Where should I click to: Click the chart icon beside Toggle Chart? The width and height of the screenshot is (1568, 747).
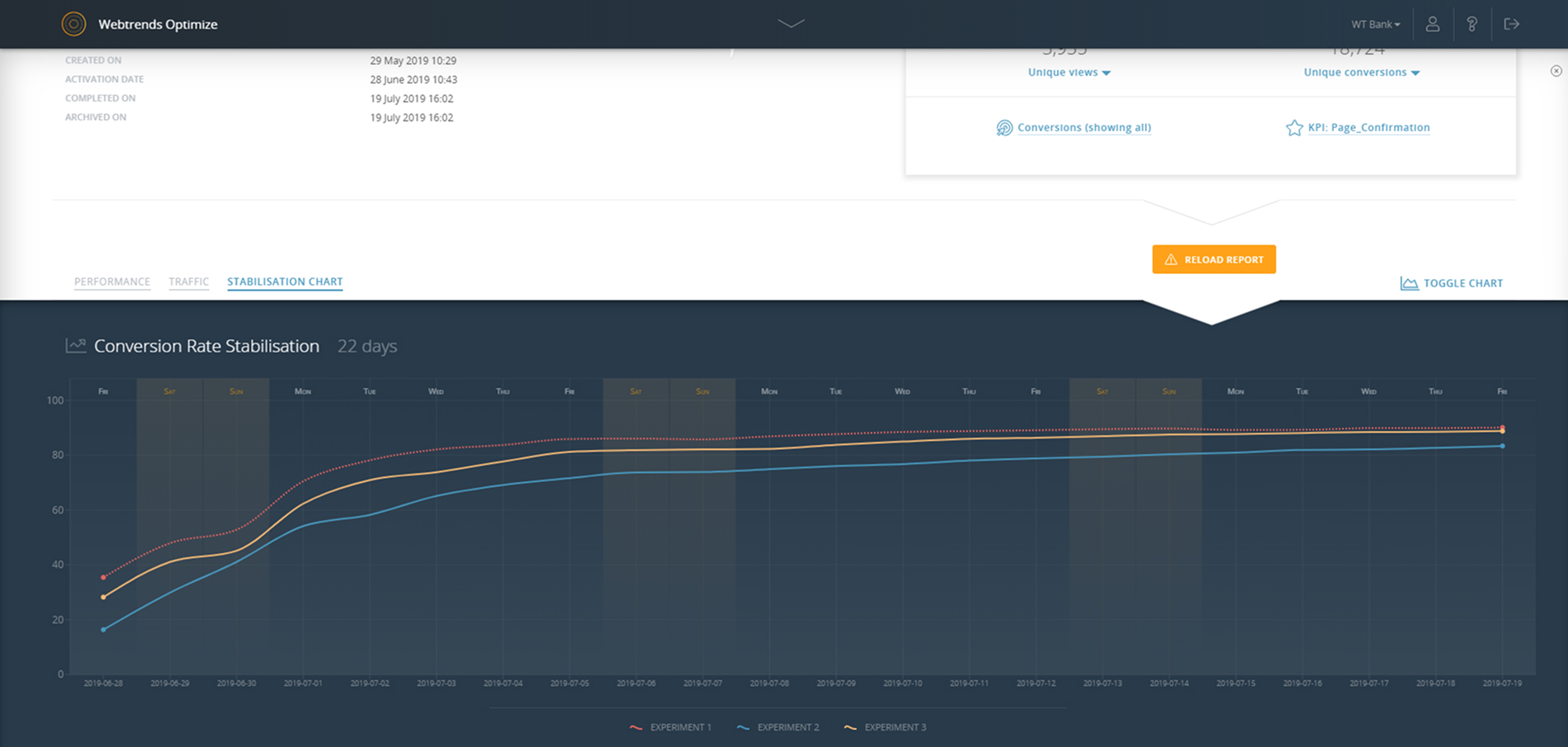coord(1409,283)
